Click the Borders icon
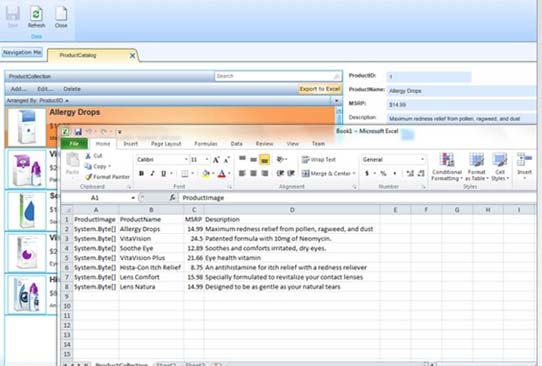This screenshot has height=366, width=542. click(185, 173)
